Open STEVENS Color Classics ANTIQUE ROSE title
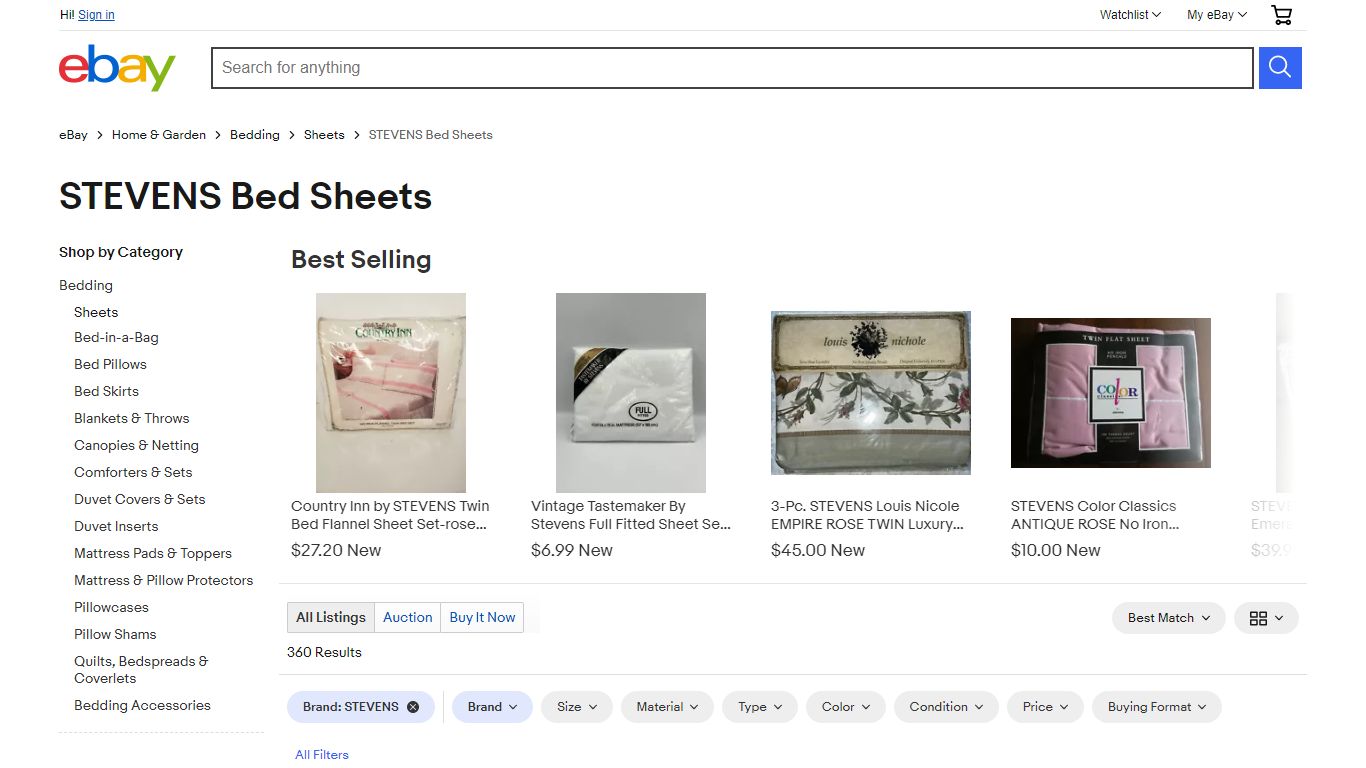The height and width of the screenshot is (768, 1366). (x=1095, y=515)
